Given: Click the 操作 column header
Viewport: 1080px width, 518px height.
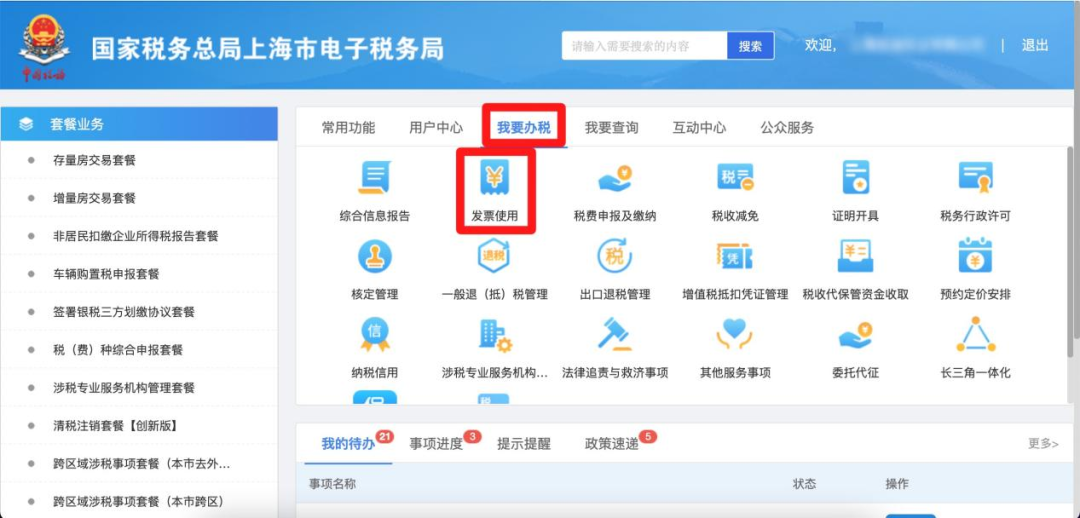Looking at the screenshot, I should pyautogui.click(x=897, y=484).
